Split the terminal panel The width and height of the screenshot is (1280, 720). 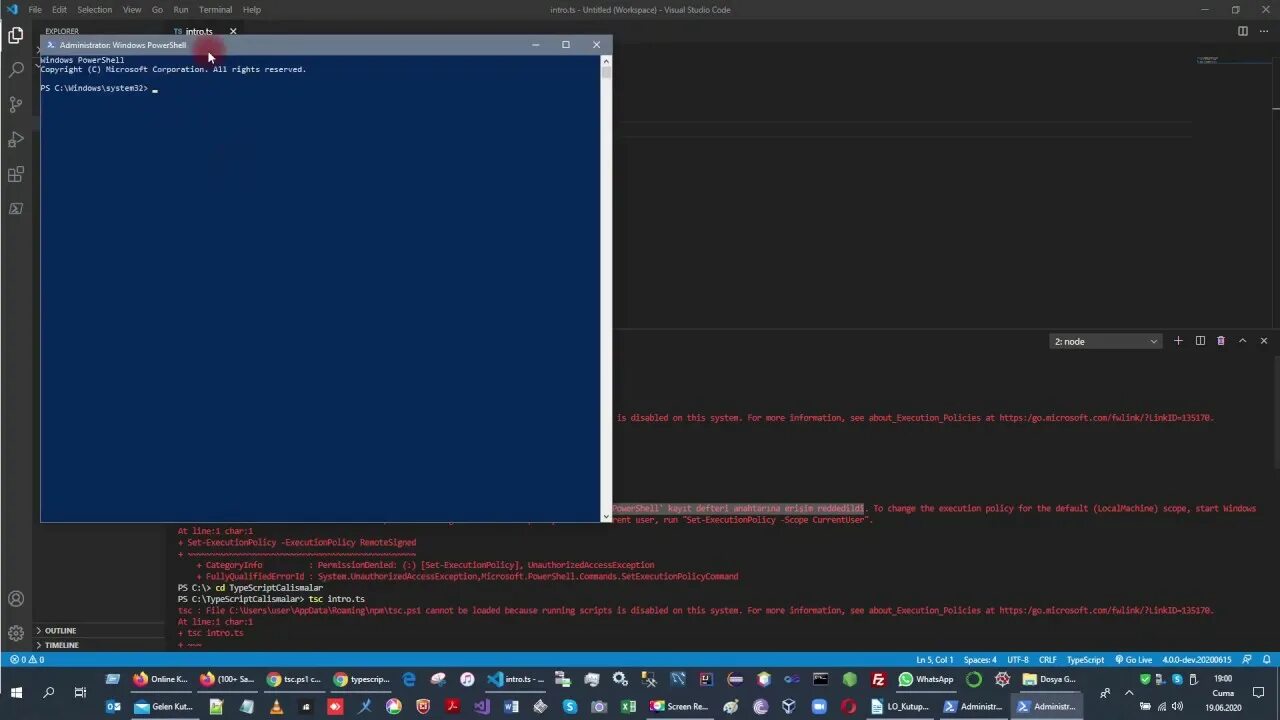click(1200, 341)
